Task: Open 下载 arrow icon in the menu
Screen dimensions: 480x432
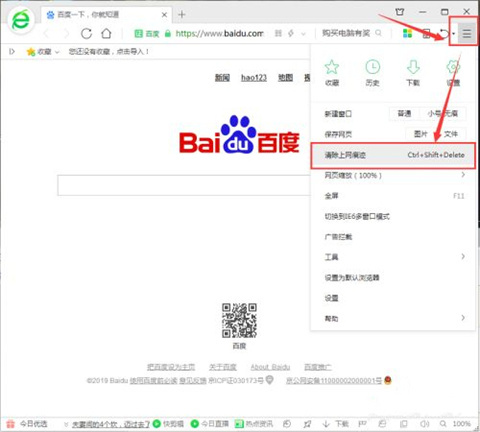Action: (413, 73)
